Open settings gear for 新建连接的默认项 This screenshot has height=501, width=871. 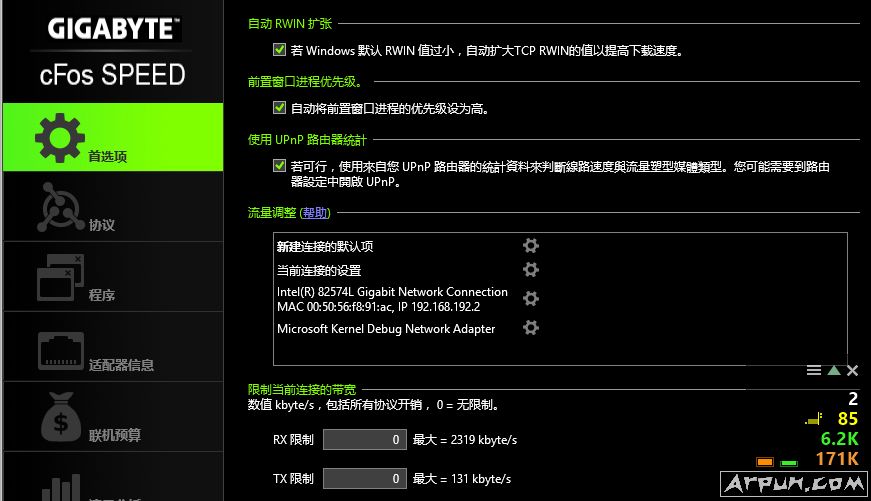tap(530, 246)
